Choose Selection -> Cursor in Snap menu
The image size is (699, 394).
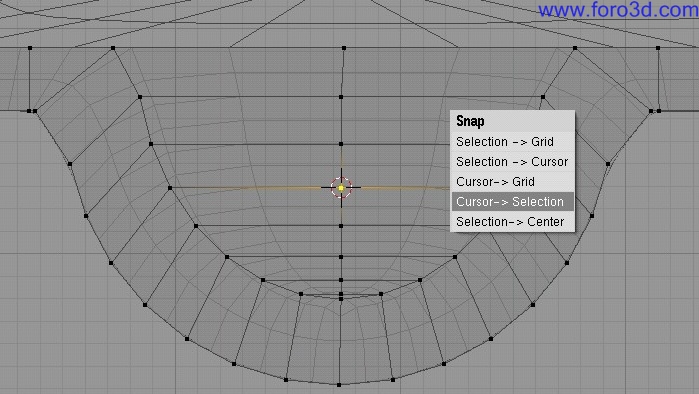[x=512, y=162]
